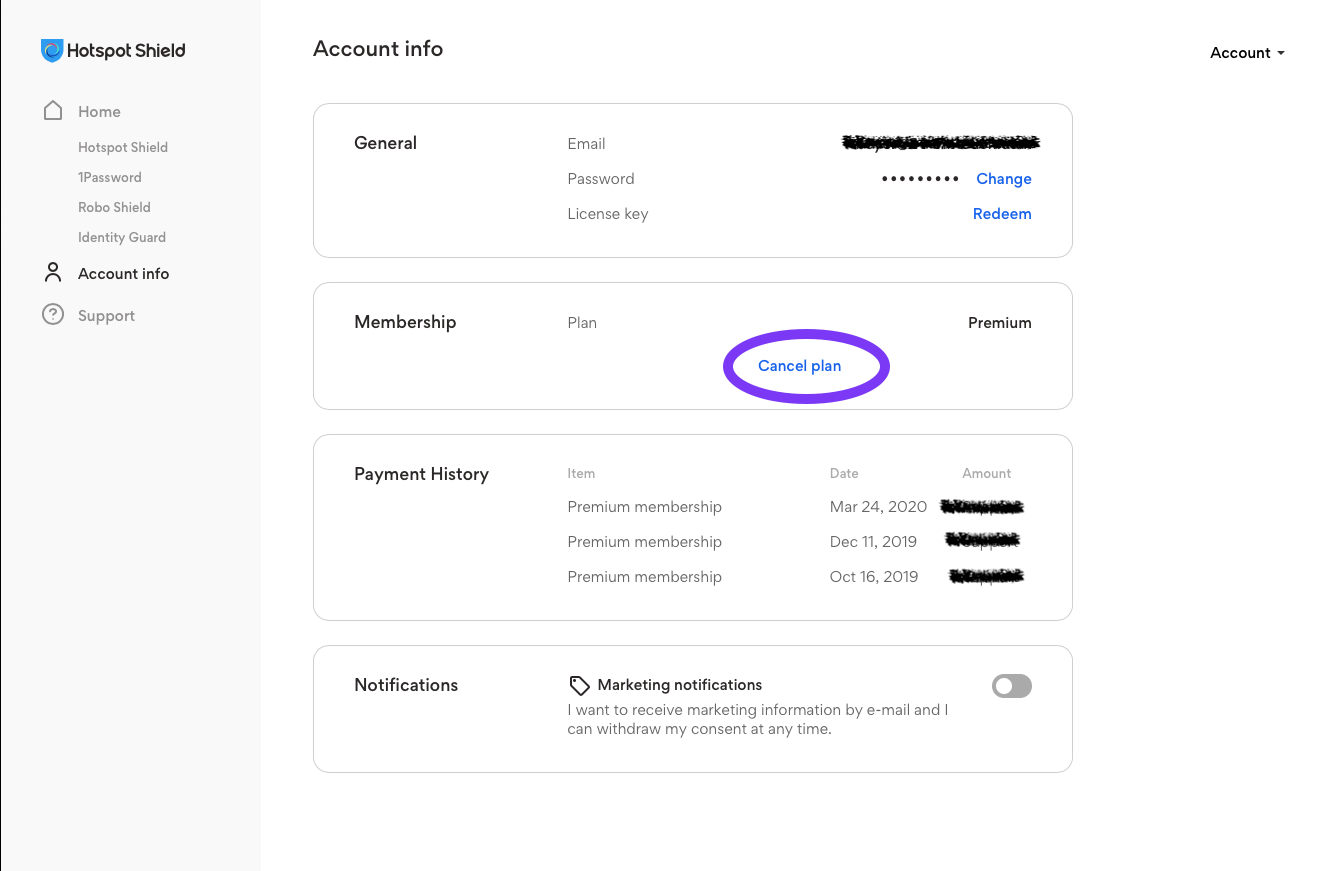1322x871 pixels.
Task: Click the License key label
Action: tap(608, 214)
